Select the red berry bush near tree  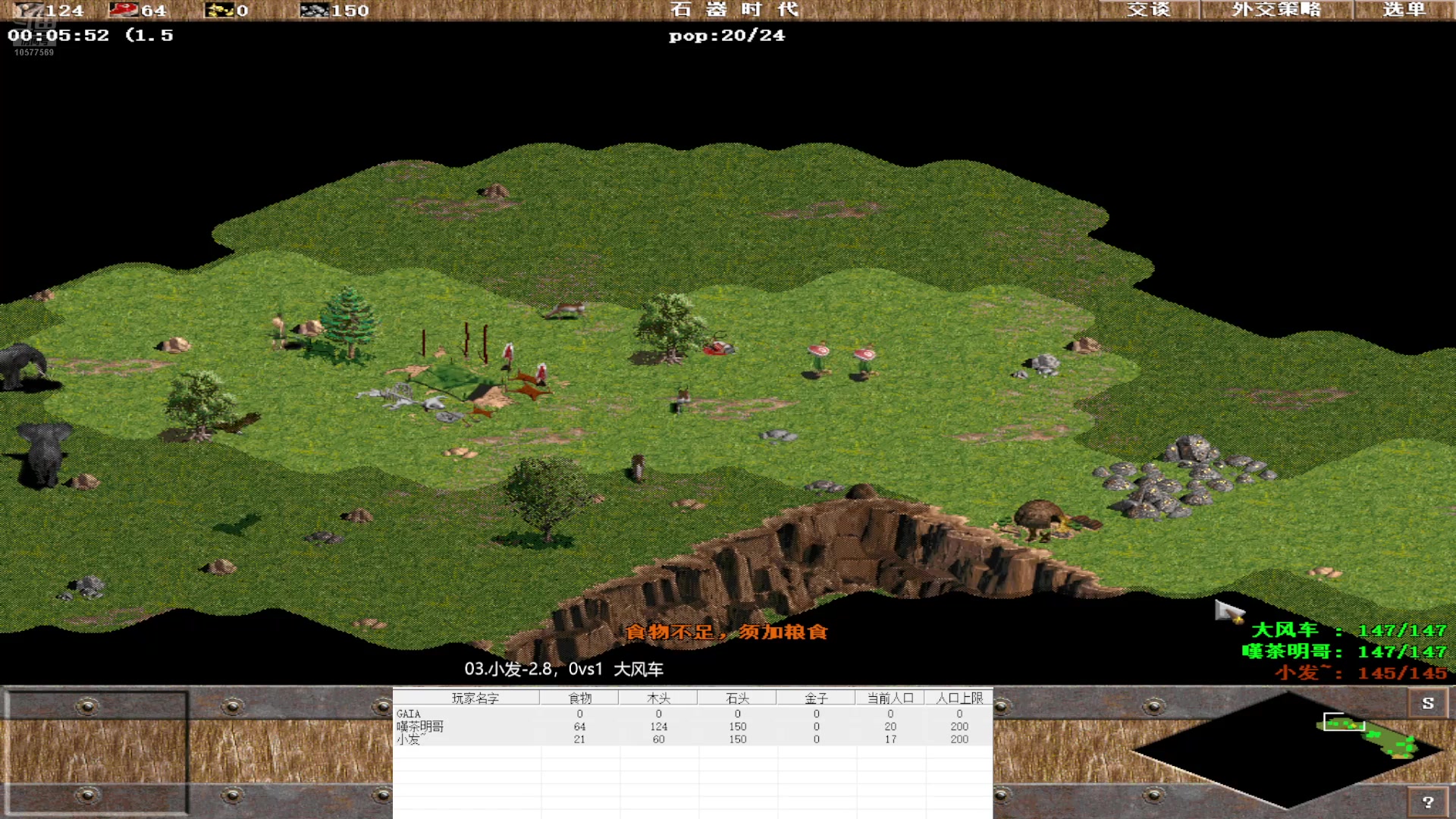pos(718,347)
